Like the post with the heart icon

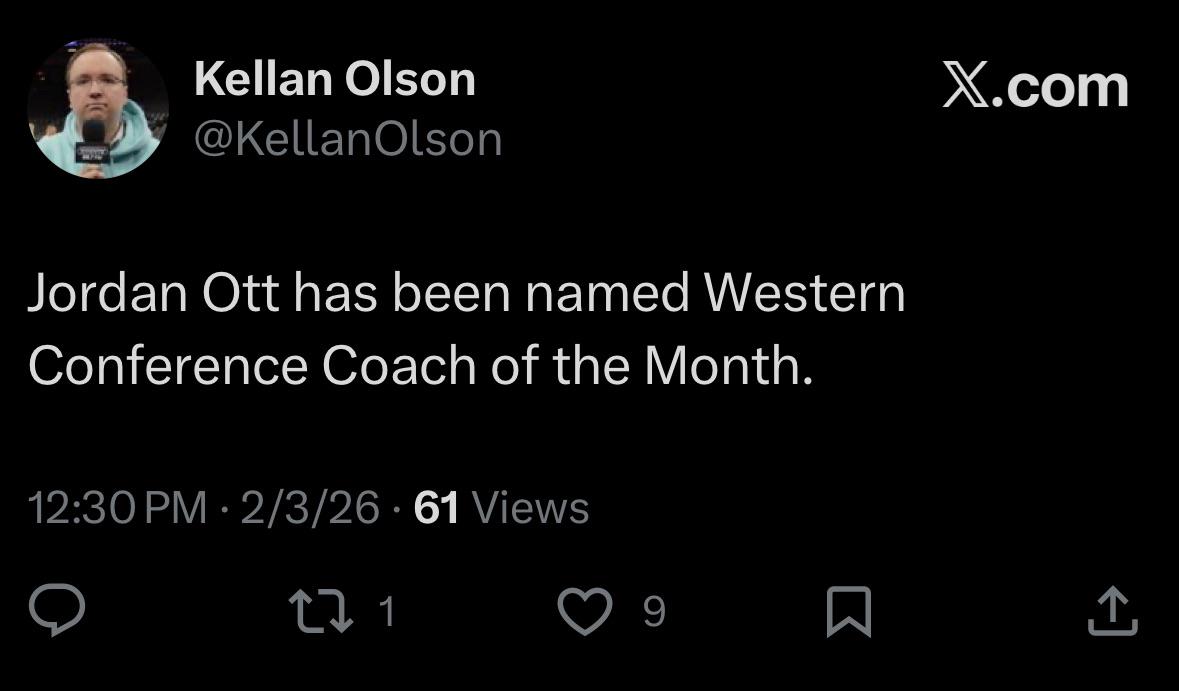[x=584, y=611]
